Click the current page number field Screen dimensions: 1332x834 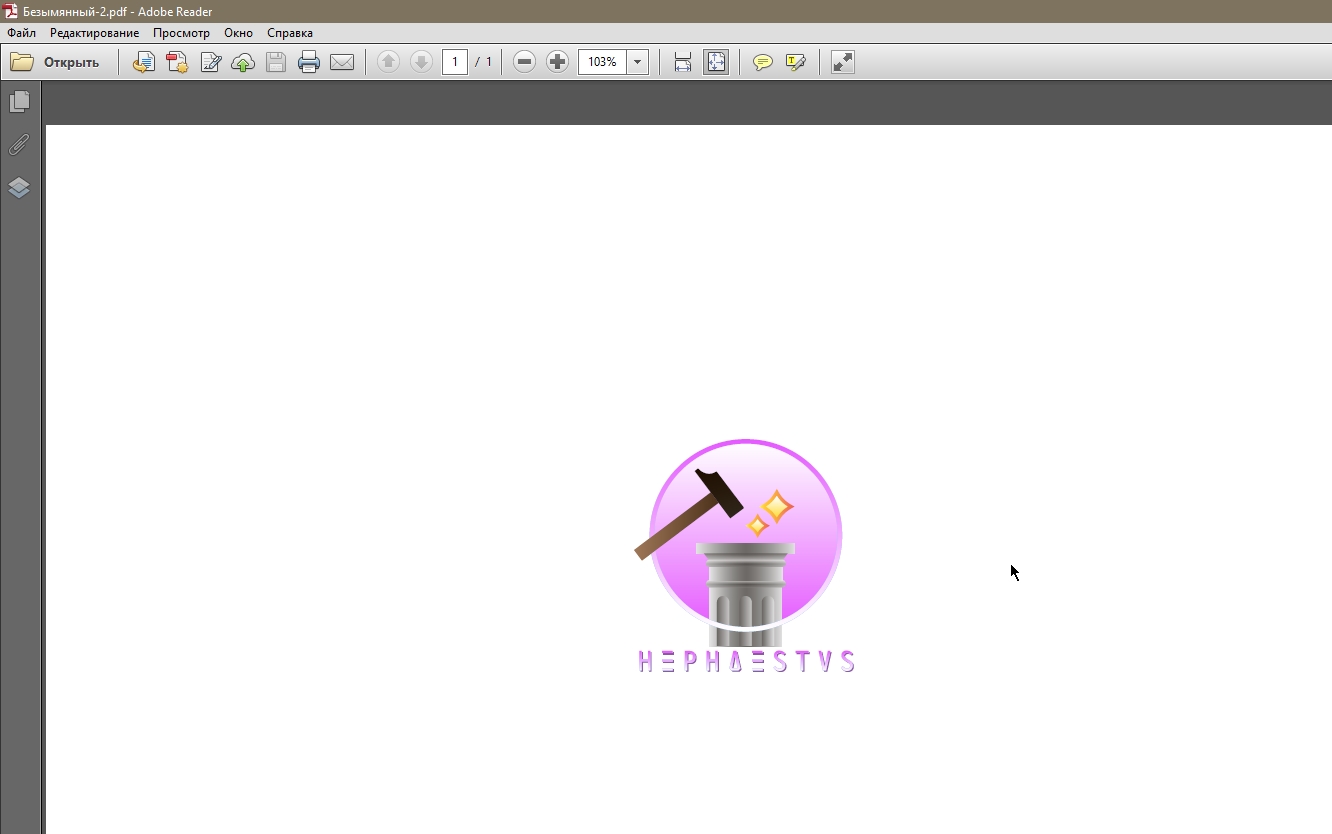coord(455,62)
